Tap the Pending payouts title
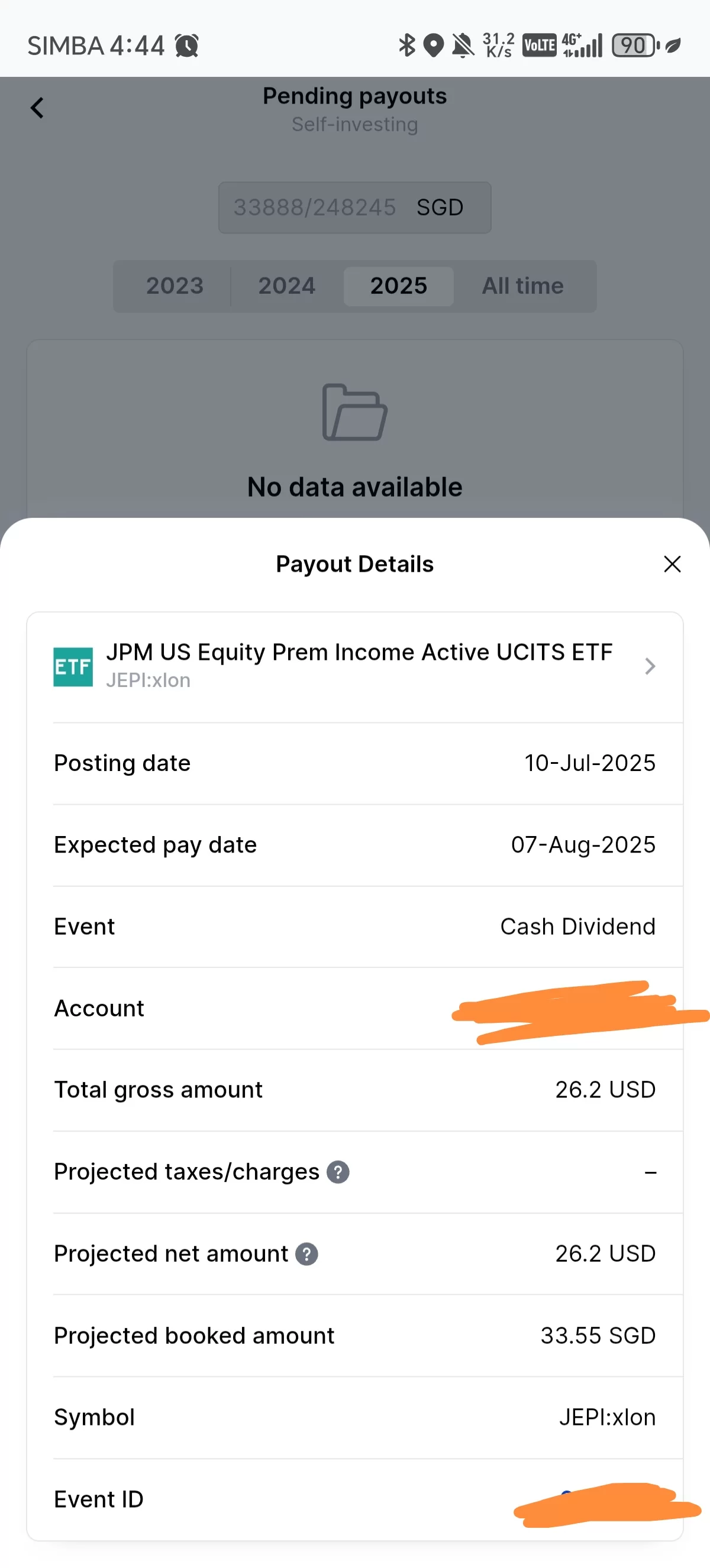The height and width of the screenshot is (1568, 710). (x=354, y=96)
